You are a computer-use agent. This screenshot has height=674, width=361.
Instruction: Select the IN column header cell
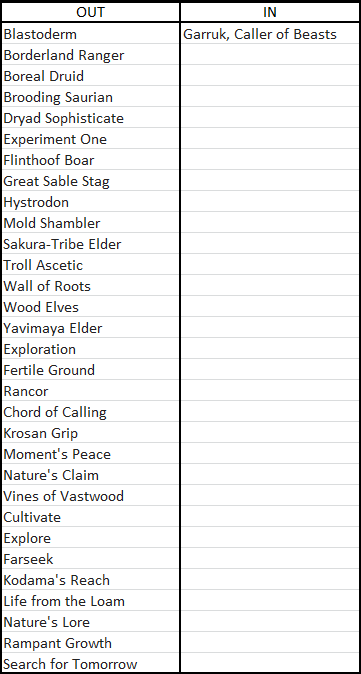pos(269,12)
